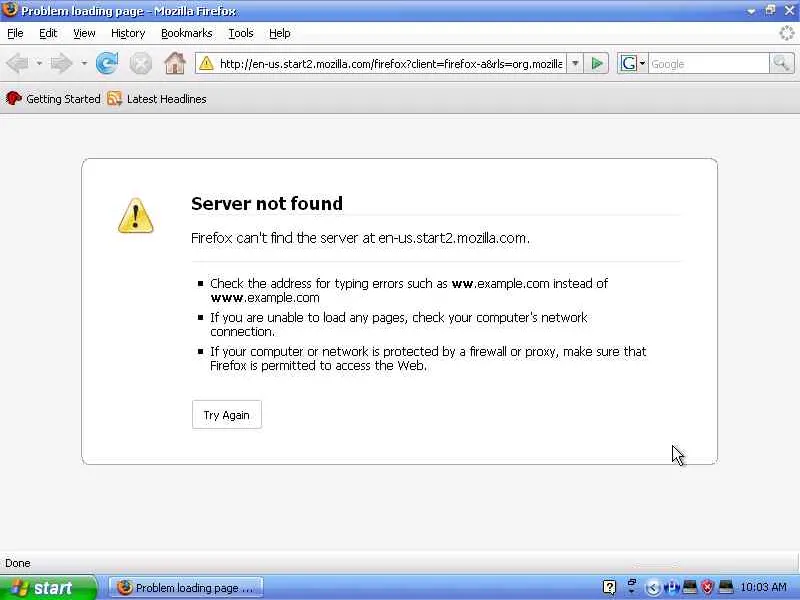Image resolution: width=800 pixels, height=600 pixels.
Task: Open the Help menu
Action: (280, 33)
